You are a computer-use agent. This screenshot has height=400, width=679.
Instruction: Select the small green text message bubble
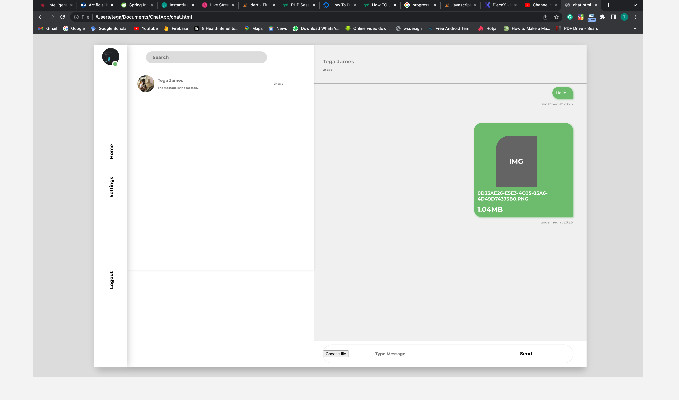click(563, 93)
